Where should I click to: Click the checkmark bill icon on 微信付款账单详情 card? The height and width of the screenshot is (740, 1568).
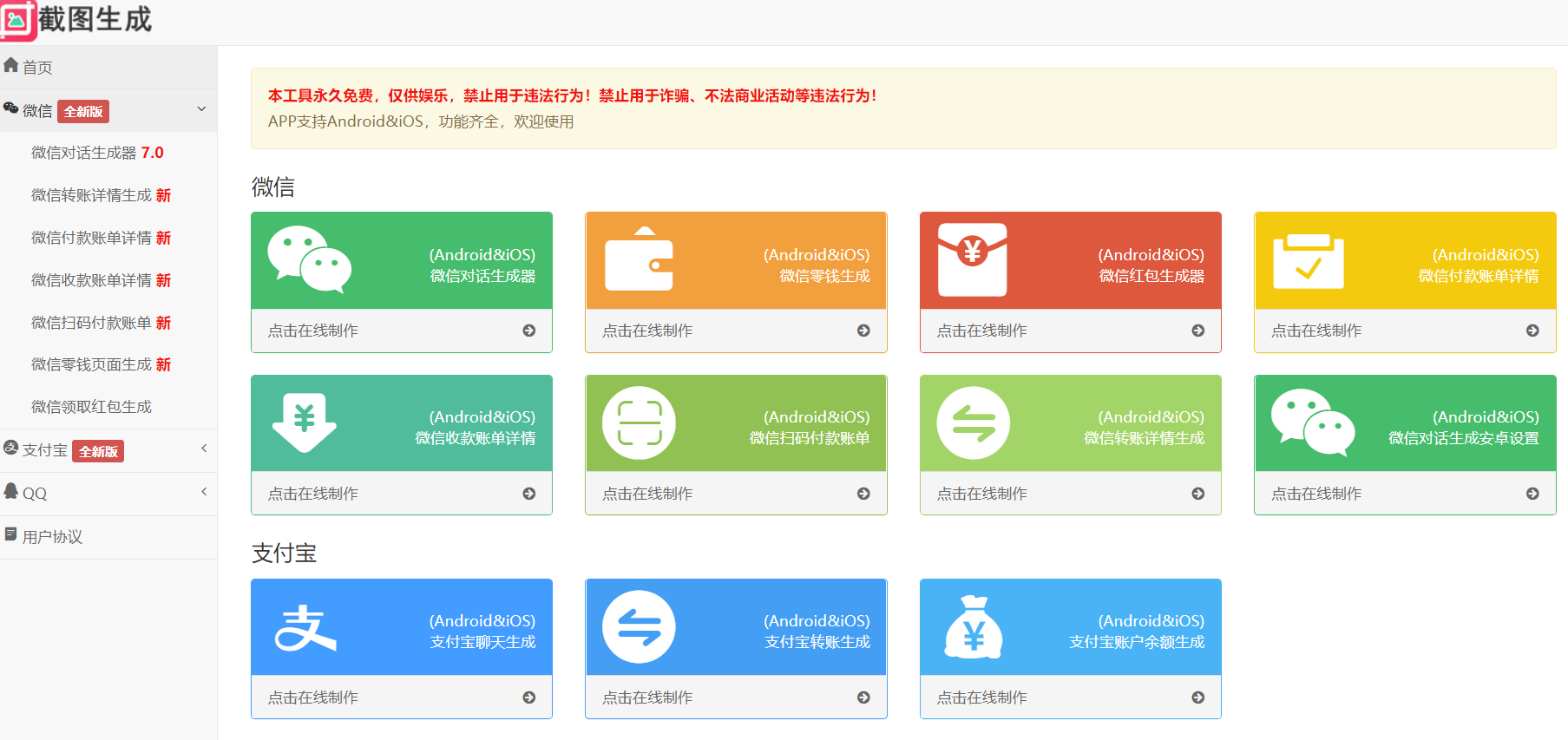coord(1309,261)
